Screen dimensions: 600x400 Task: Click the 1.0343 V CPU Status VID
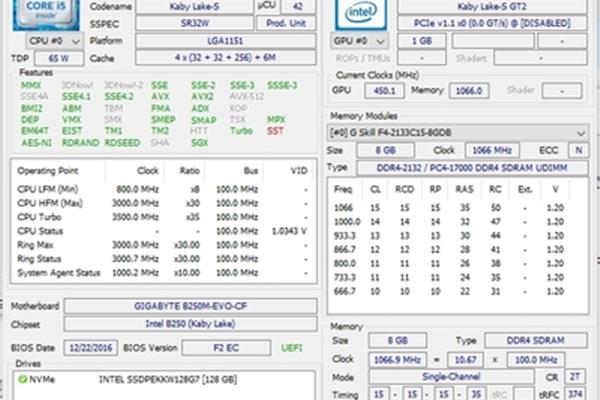click(289, 231)
